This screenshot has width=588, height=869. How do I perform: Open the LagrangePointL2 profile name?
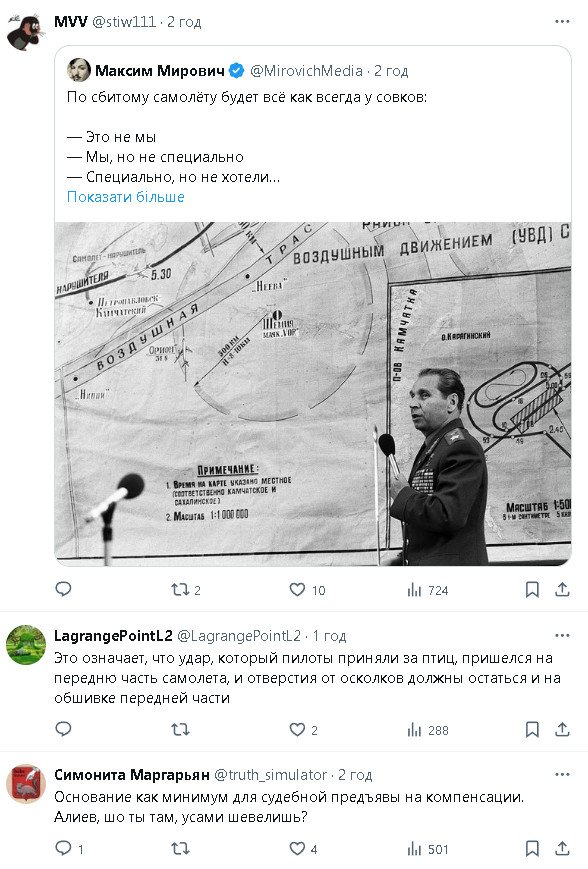pos(113,636)
